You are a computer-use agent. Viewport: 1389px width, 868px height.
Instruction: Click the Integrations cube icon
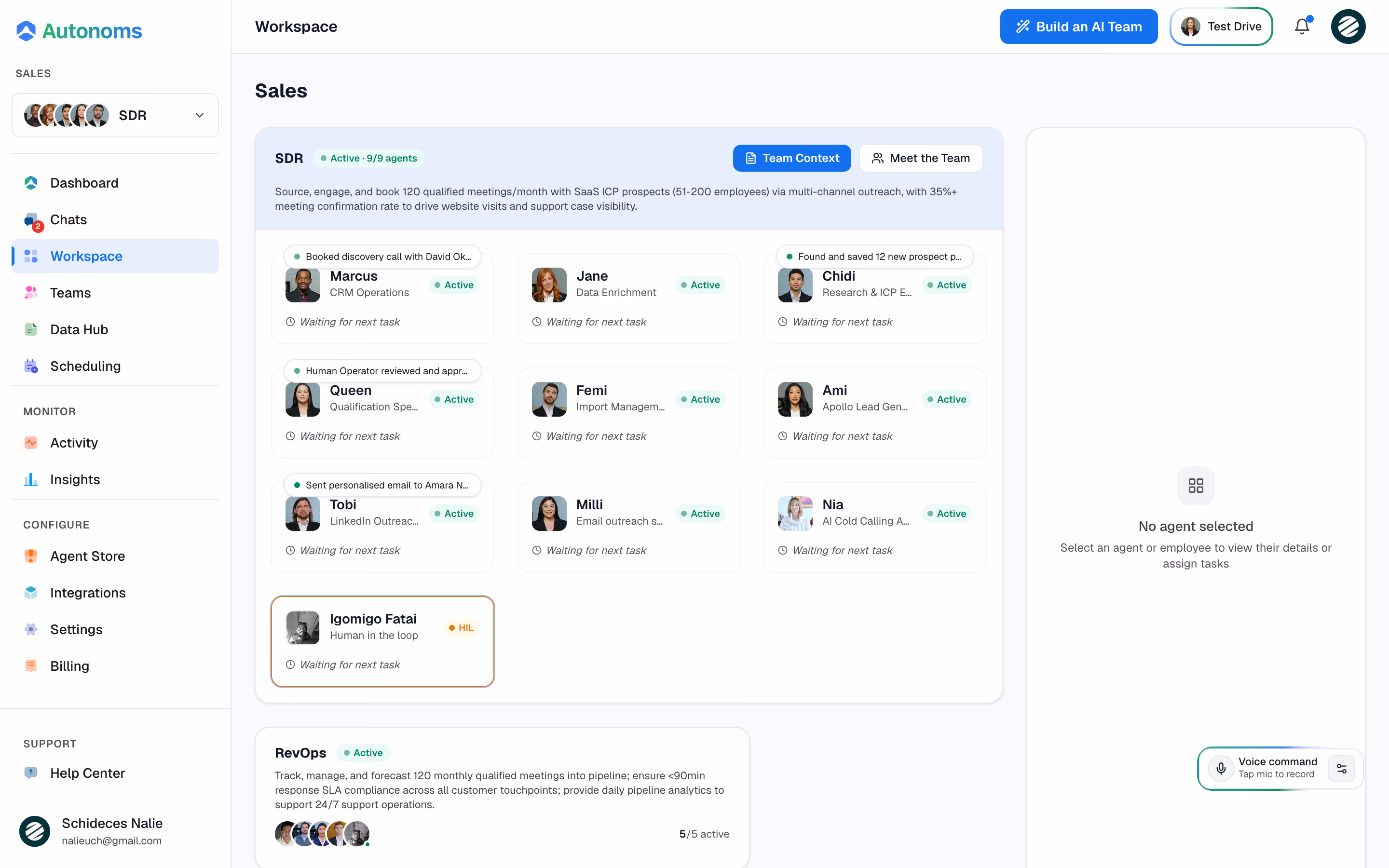click(31, 593)
